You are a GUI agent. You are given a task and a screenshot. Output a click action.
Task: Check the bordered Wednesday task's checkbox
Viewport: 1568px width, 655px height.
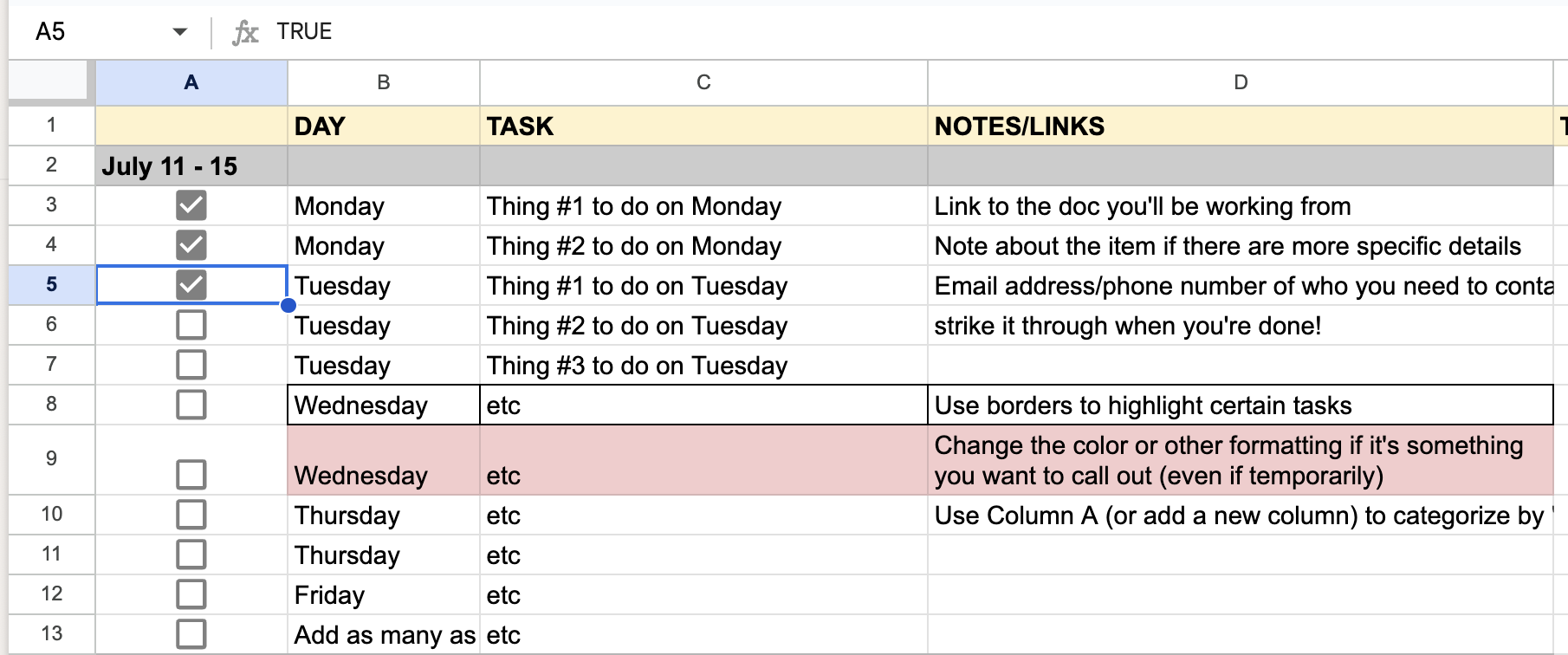tap(190, 404)
